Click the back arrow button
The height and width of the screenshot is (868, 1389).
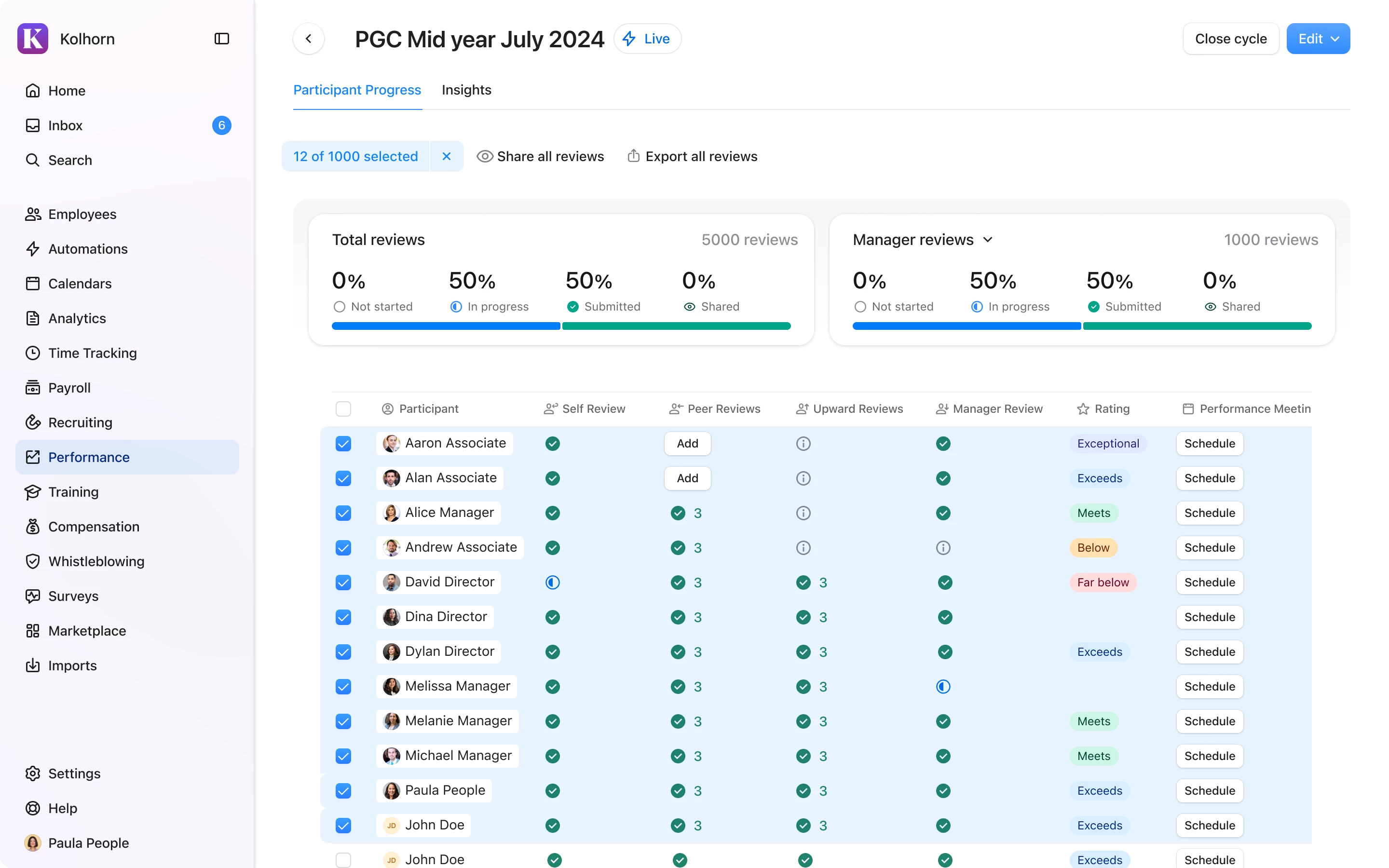[x=309, y=39]
